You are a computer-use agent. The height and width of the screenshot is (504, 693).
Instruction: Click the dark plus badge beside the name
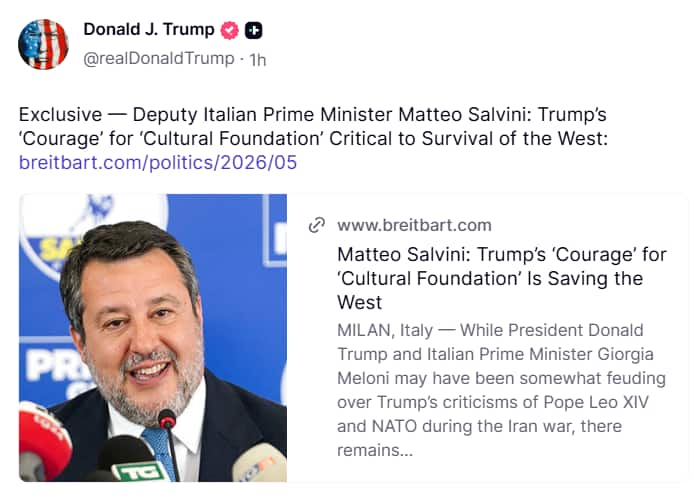[254, 30]
